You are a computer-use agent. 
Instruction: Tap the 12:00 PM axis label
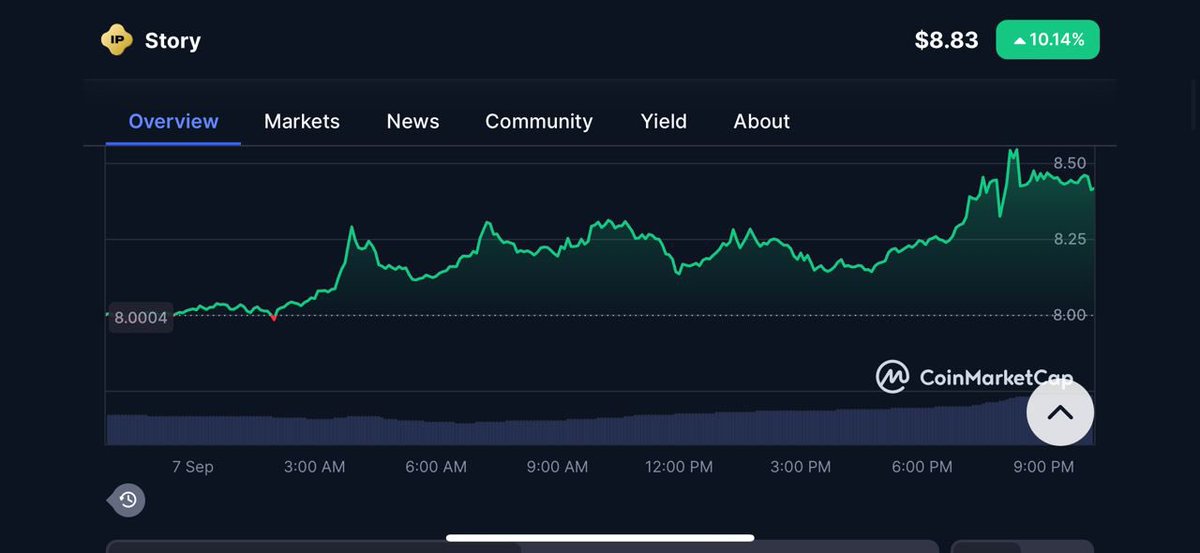pyautogui.click(x=679, y=467)
